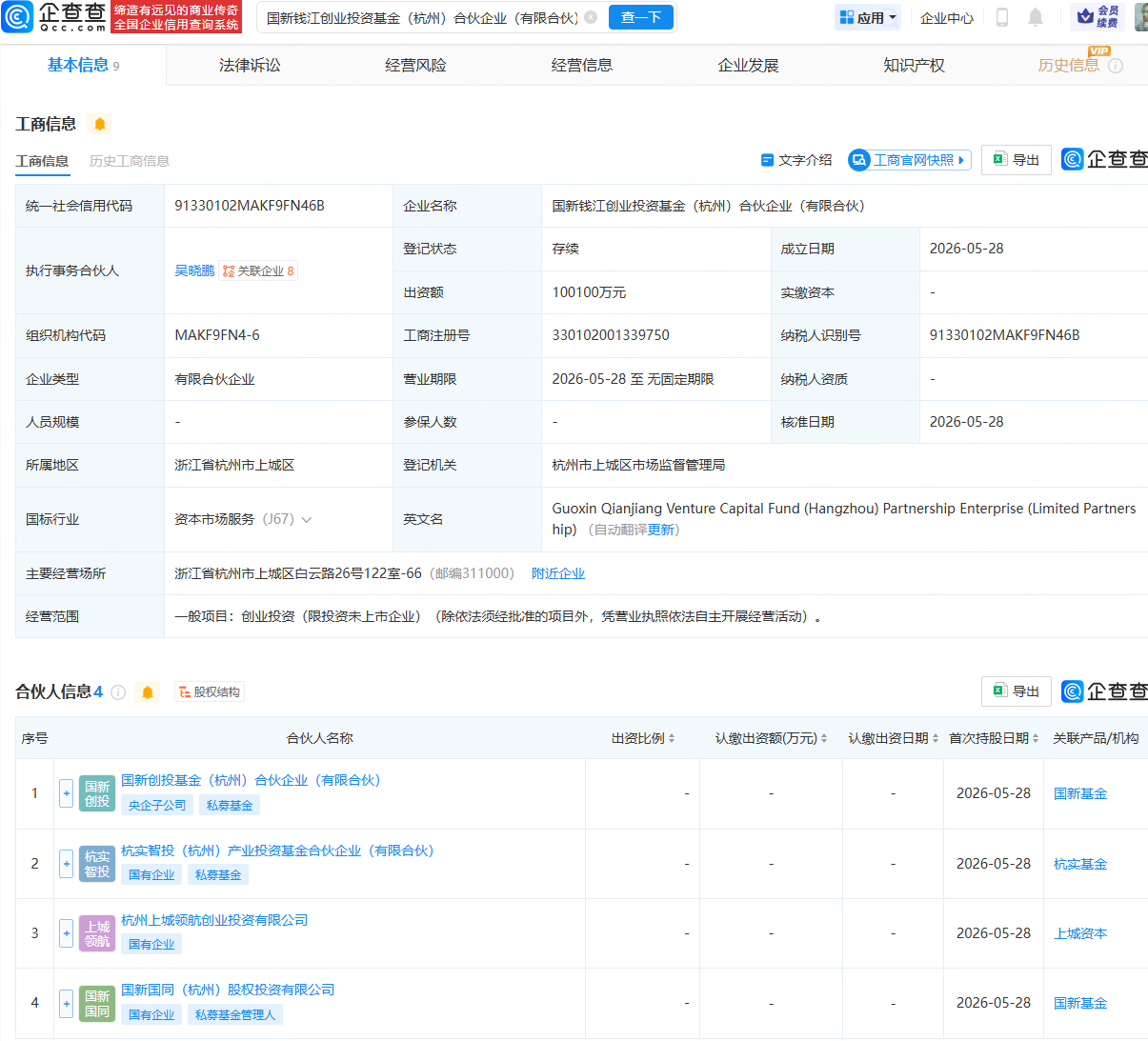Image resolution: width=1148 pixels, height=1041 pixels.
Task: Switch to 企业发展 tab
Action: [x=748, y=65]
